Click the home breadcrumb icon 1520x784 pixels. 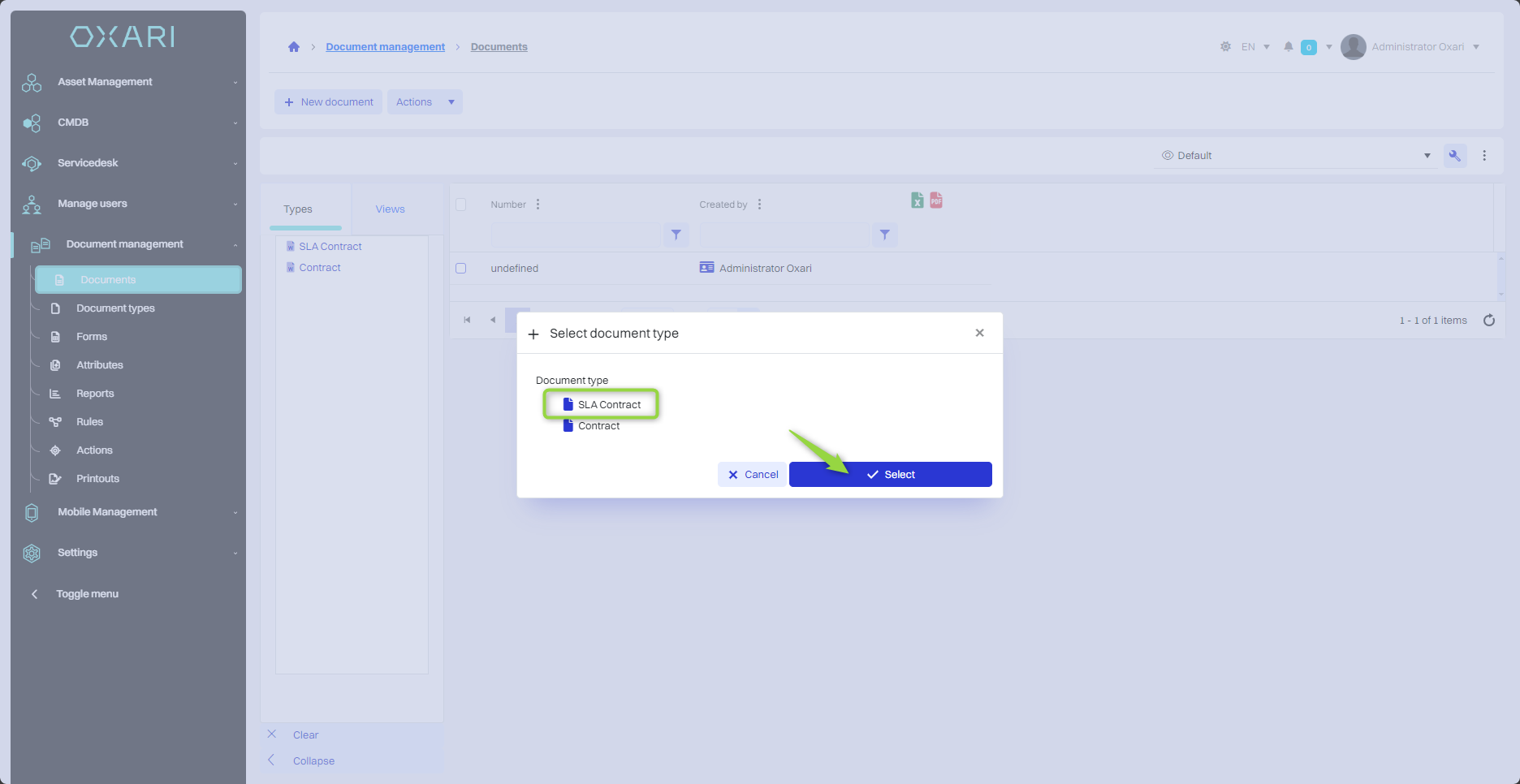(x=294, y=47)
